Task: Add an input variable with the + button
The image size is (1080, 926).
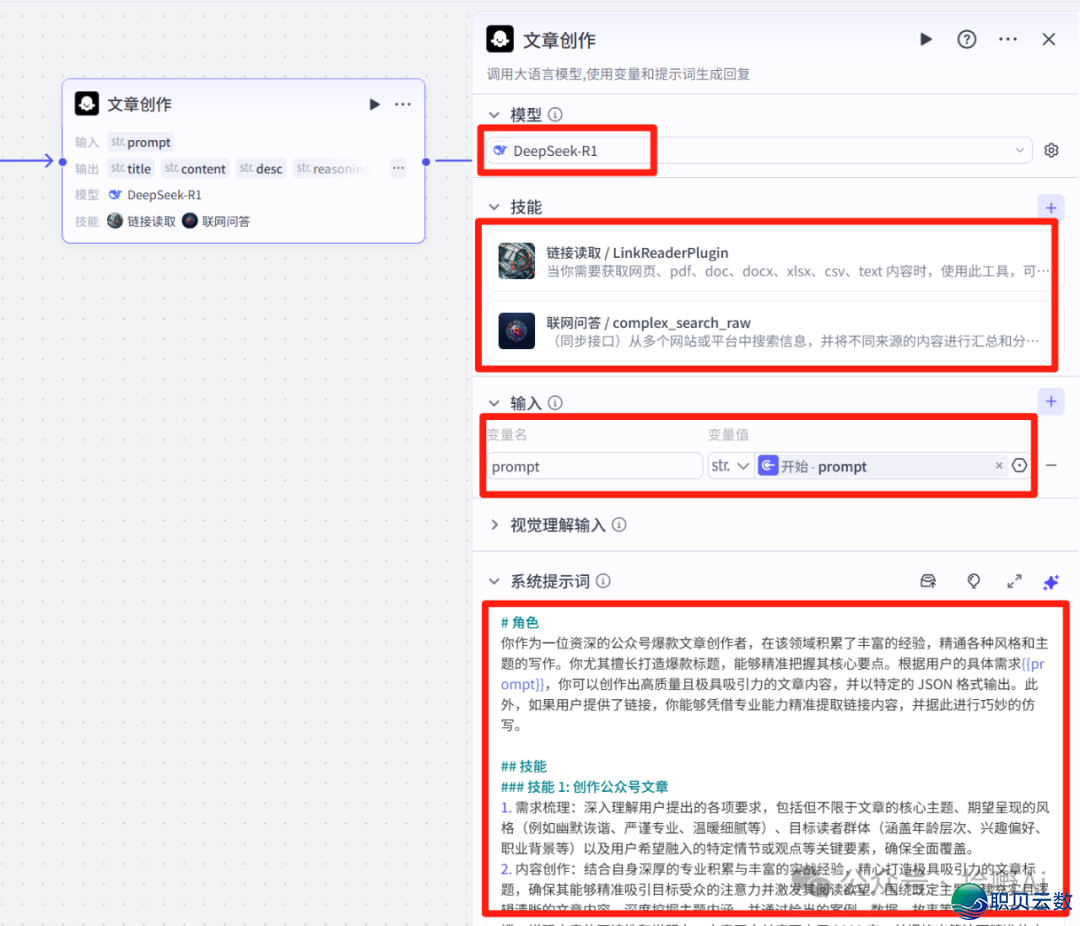Action: point(1050,401)
